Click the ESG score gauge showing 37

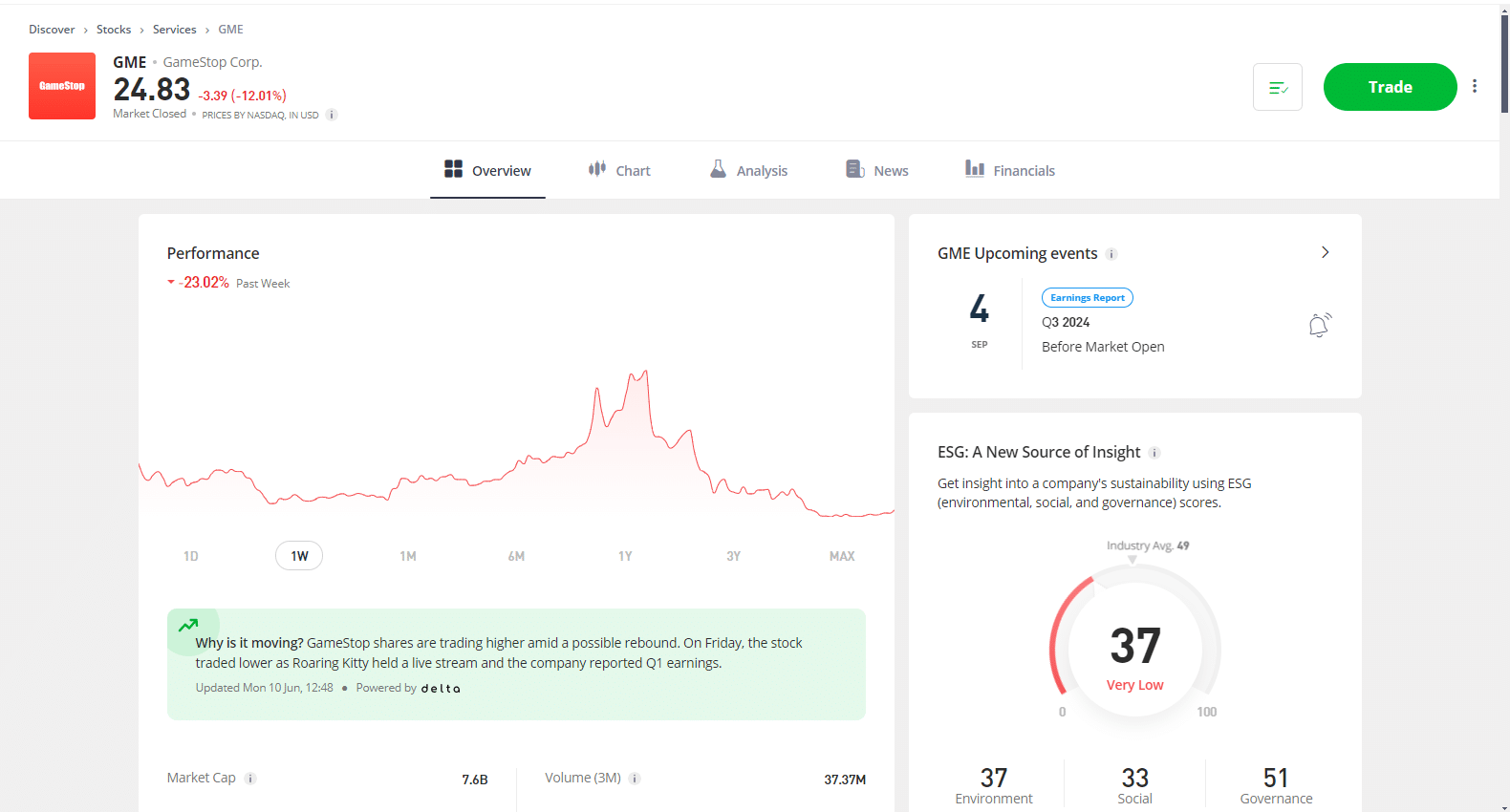point(1135,642)
